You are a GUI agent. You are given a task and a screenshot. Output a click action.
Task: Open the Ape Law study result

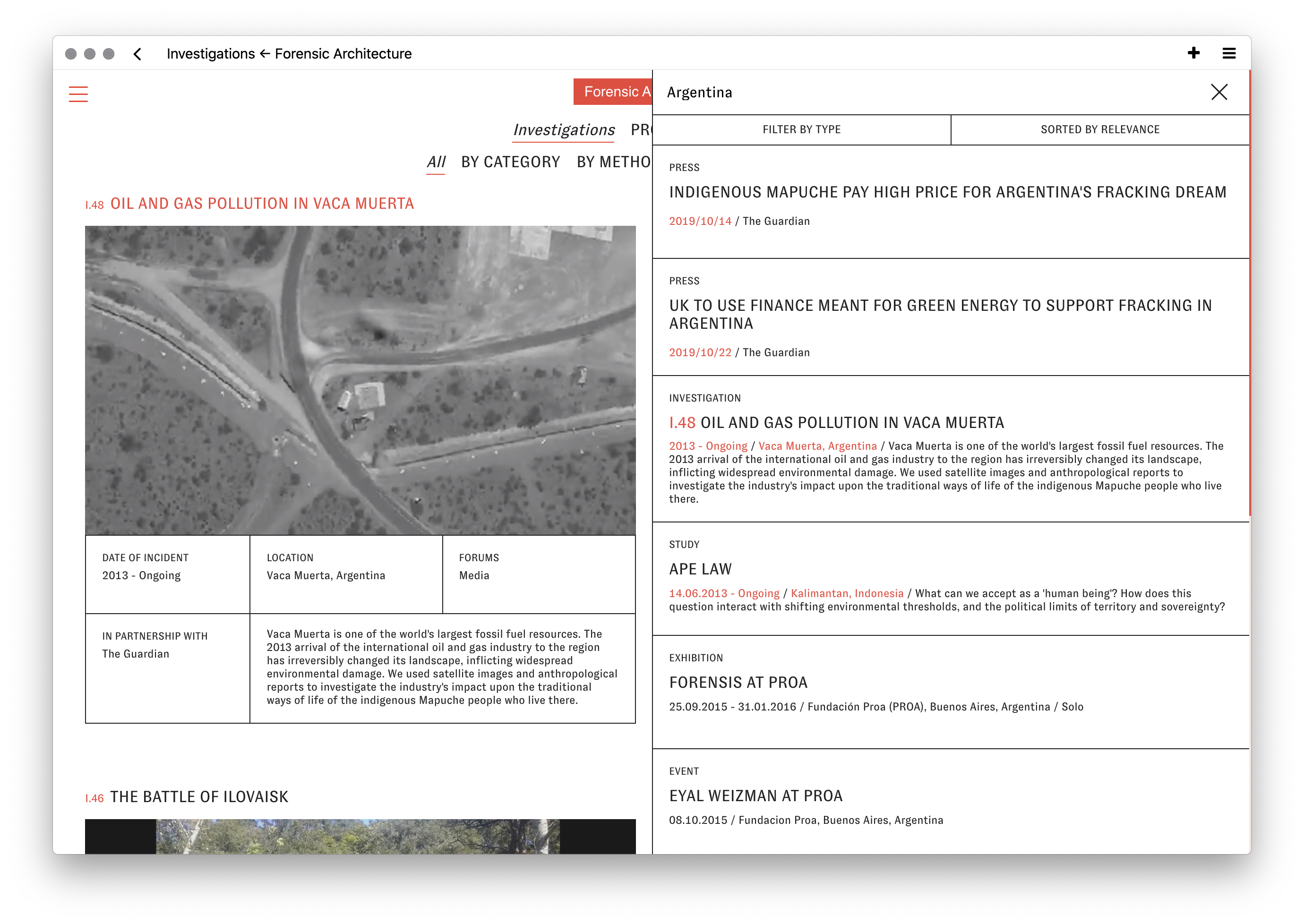(700, 569)
